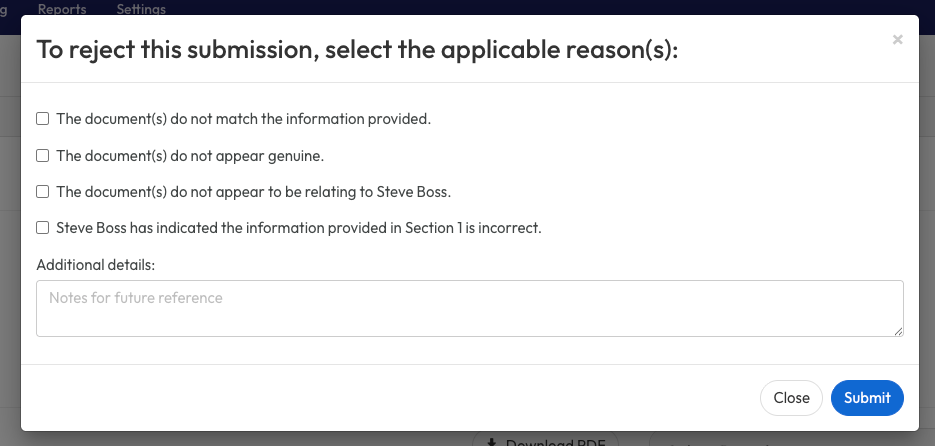Enable 'not relating to Steve Boss' checkbox
The image size is (935, 446).
coord(43,192)
